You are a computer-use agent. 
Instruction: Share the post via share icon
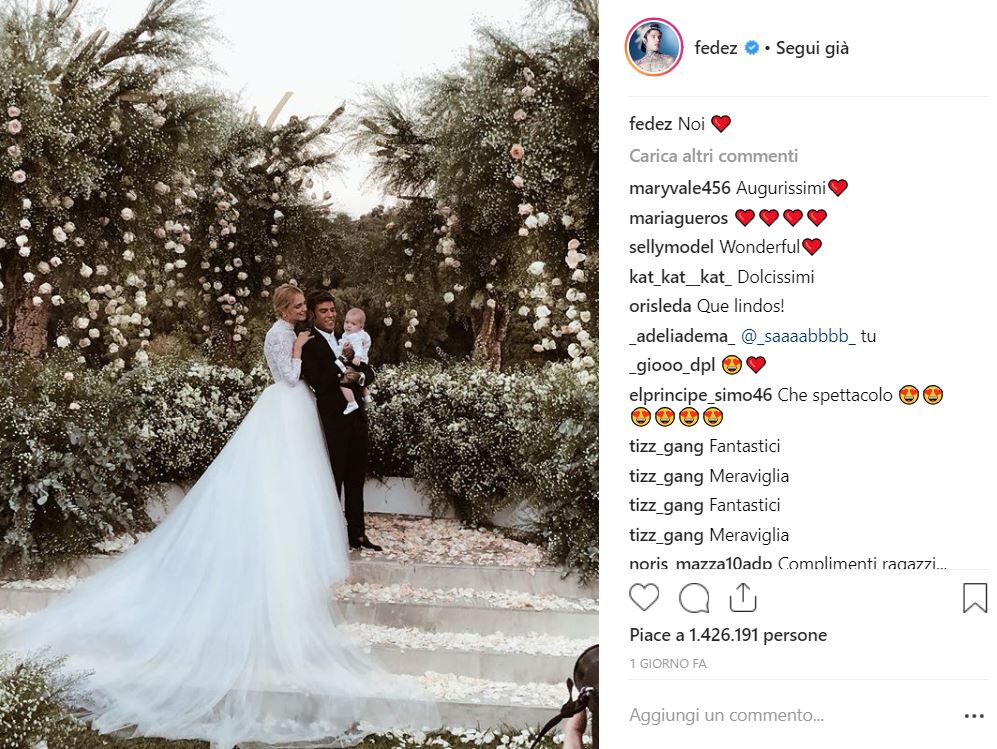coord(743,598)
